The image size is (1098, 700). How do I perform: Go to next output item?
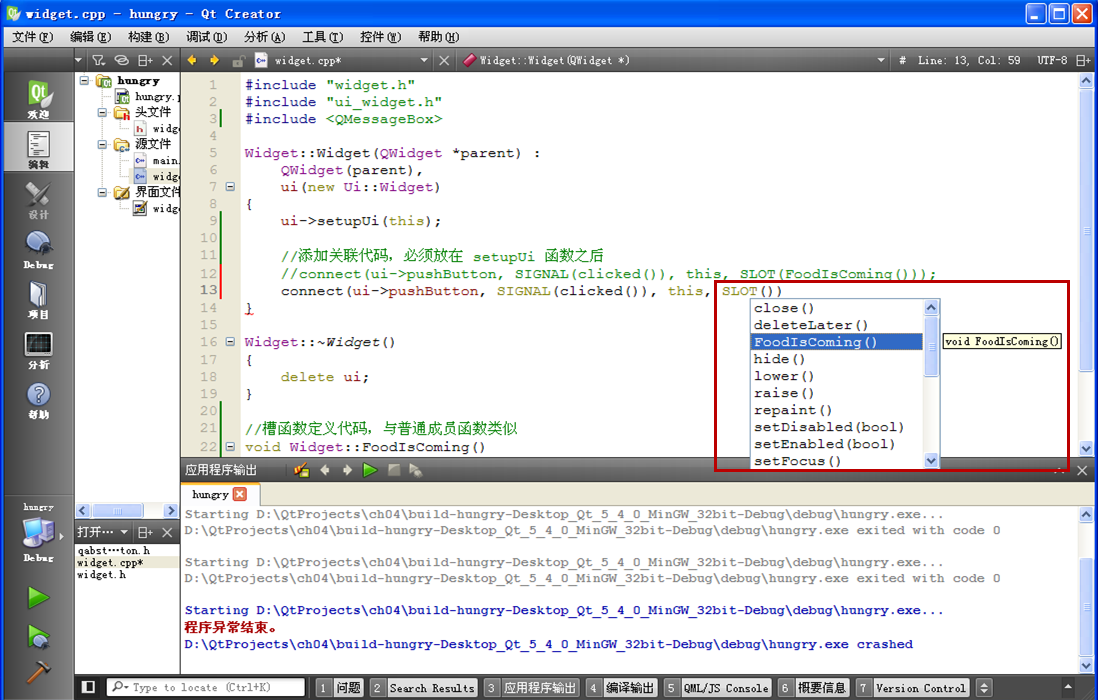[347, 470]
